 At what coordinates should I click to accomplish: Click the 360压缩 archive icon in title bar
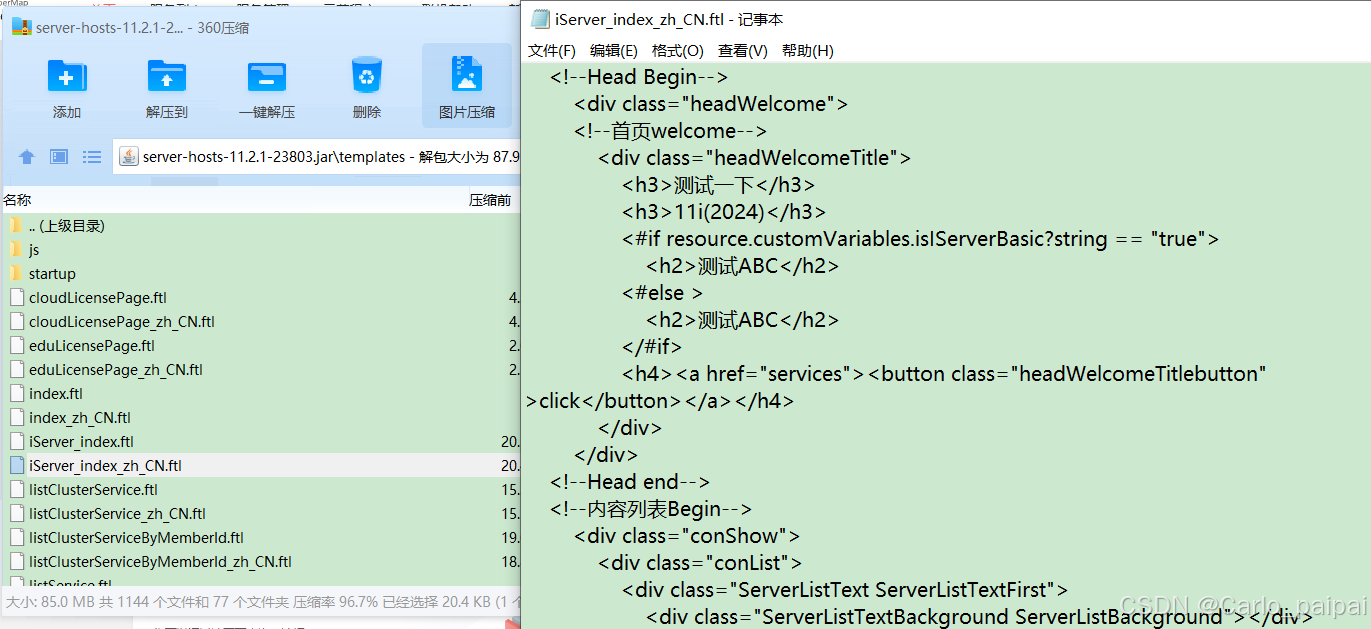click(x=20, y=27)
